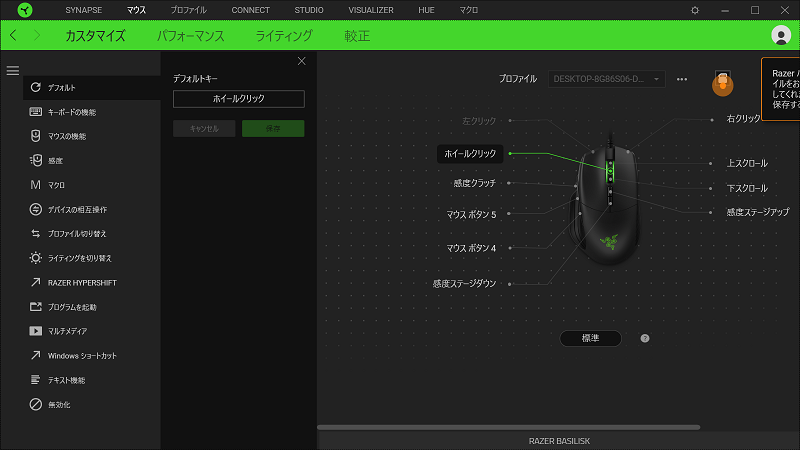This screenshot has width=800, height=450.
Task: Click the horizontal scrollbar at bottom
Action: coord(508,427)
